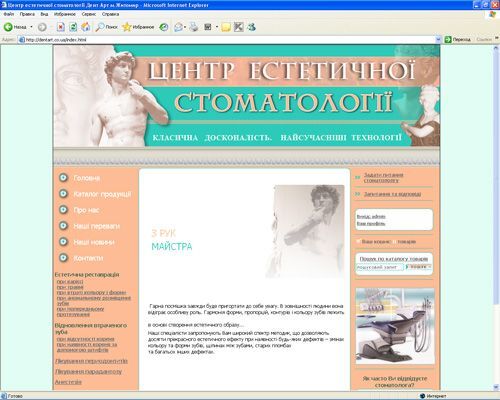Open the Сервис menu

click(x=89, y=14)
